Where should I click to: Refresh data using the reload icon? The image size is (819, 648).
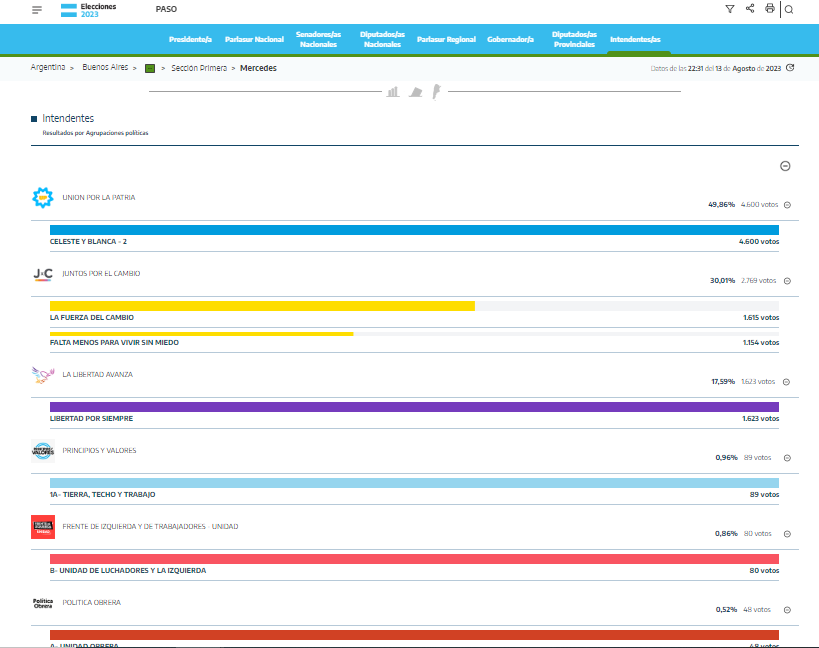pos(790,68)
